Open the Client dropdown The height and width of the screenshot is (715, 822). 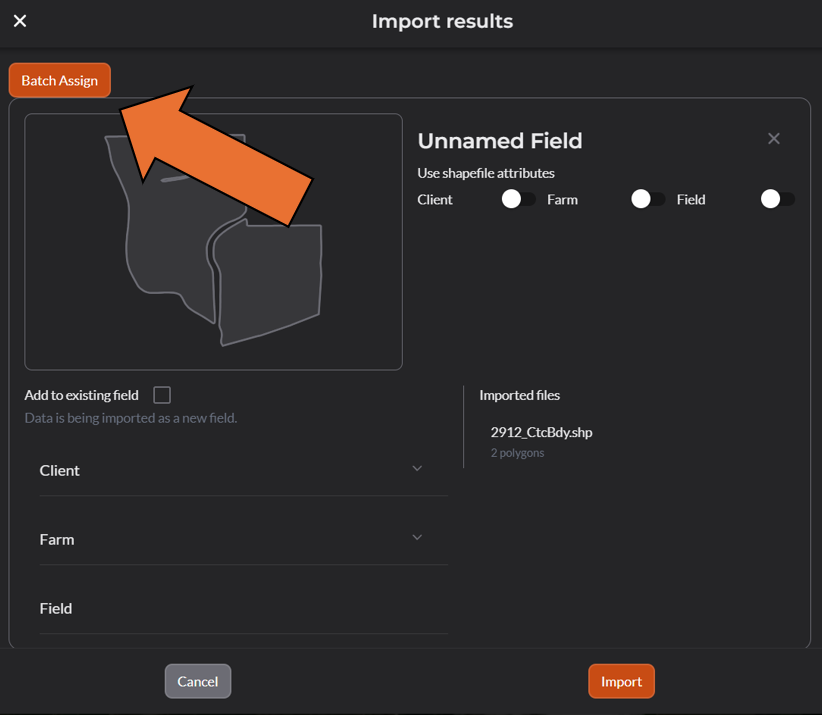pyautogui.click(x=244, y=470)
